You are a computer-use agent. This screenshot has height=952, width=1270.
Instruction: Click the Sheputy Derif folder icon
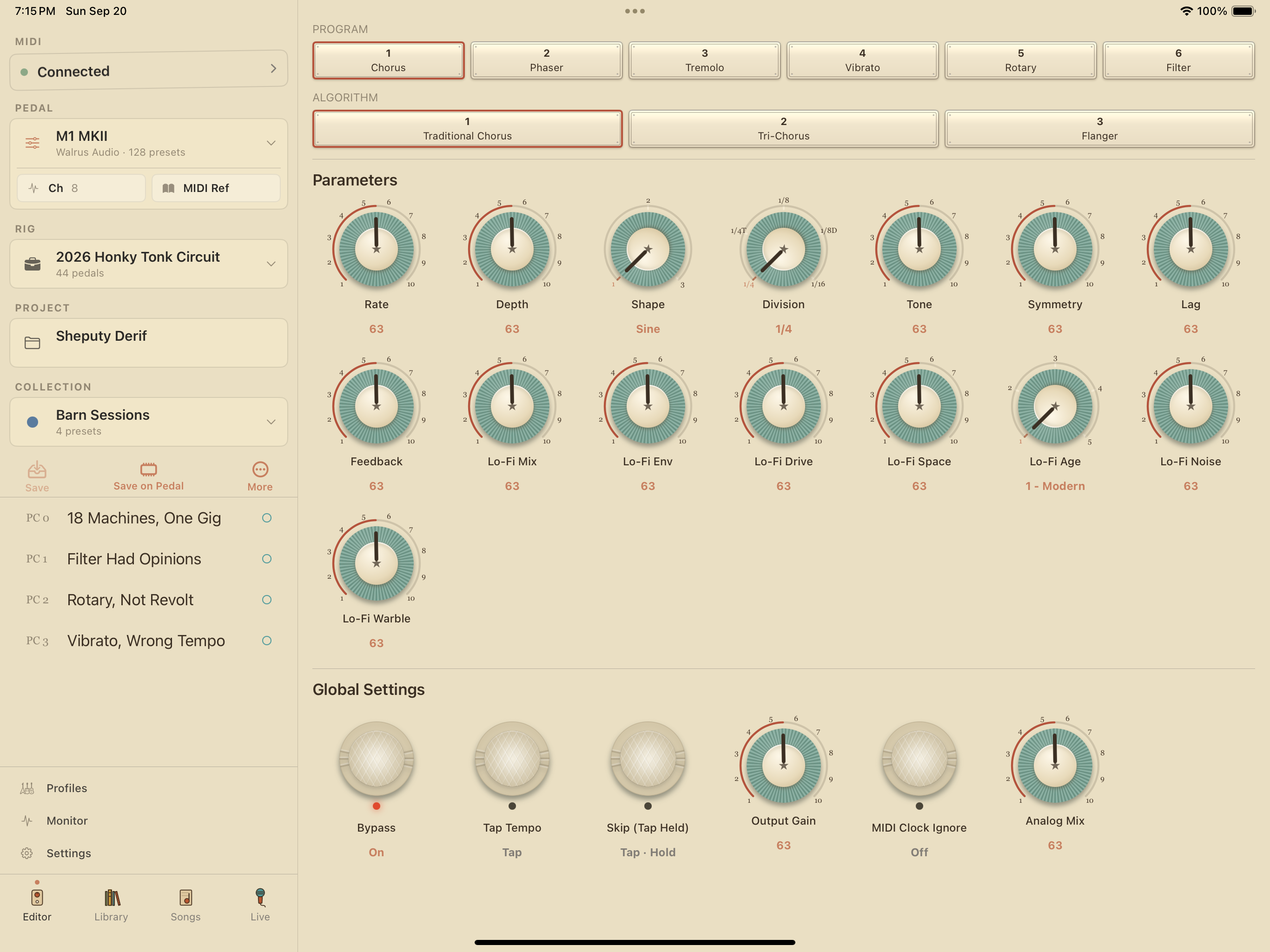click(33, 343)
